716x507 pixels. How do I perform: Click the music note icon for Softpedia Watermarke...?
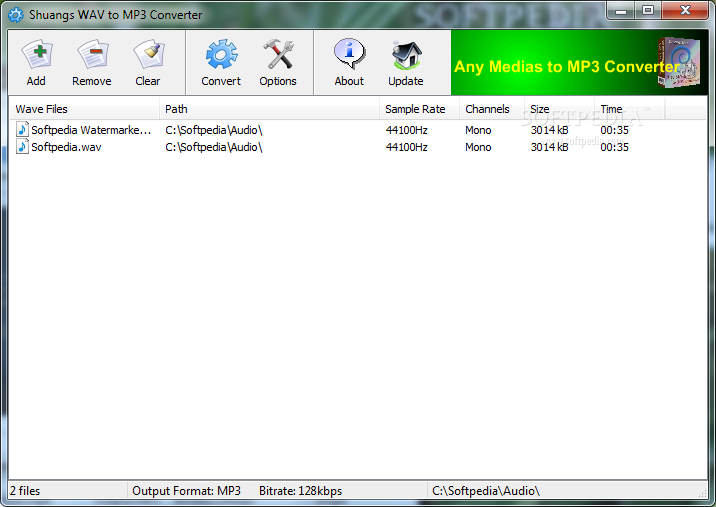[x=22, y=130]
